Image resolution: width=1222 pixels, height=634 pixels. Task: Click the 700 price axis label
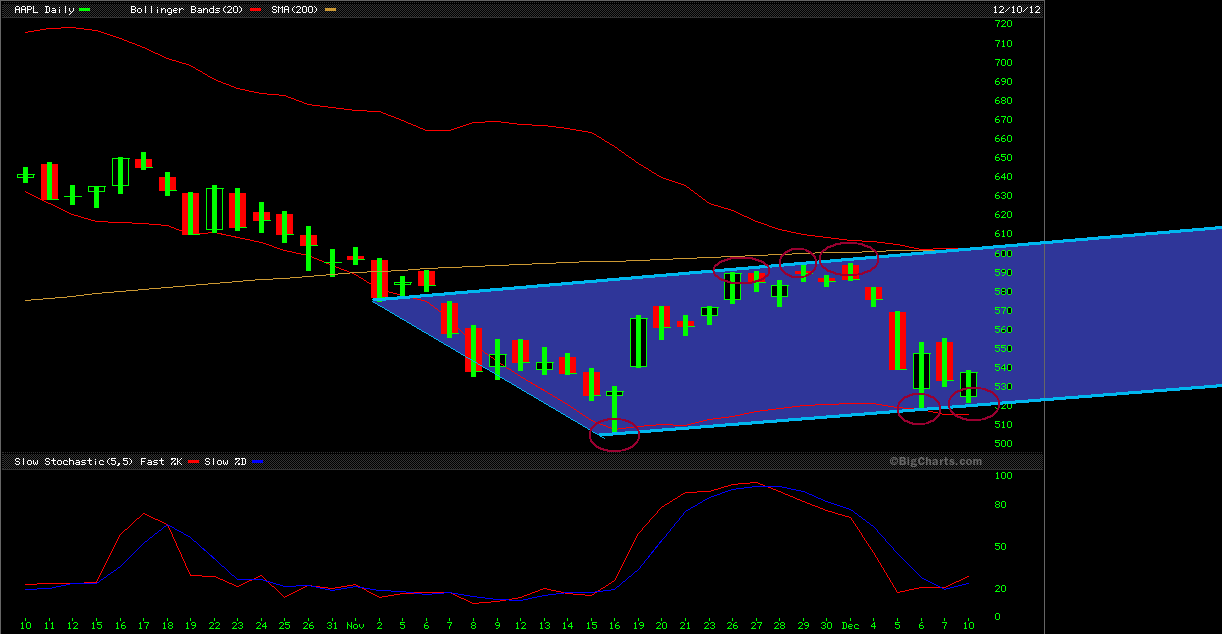pos(1003,62)
